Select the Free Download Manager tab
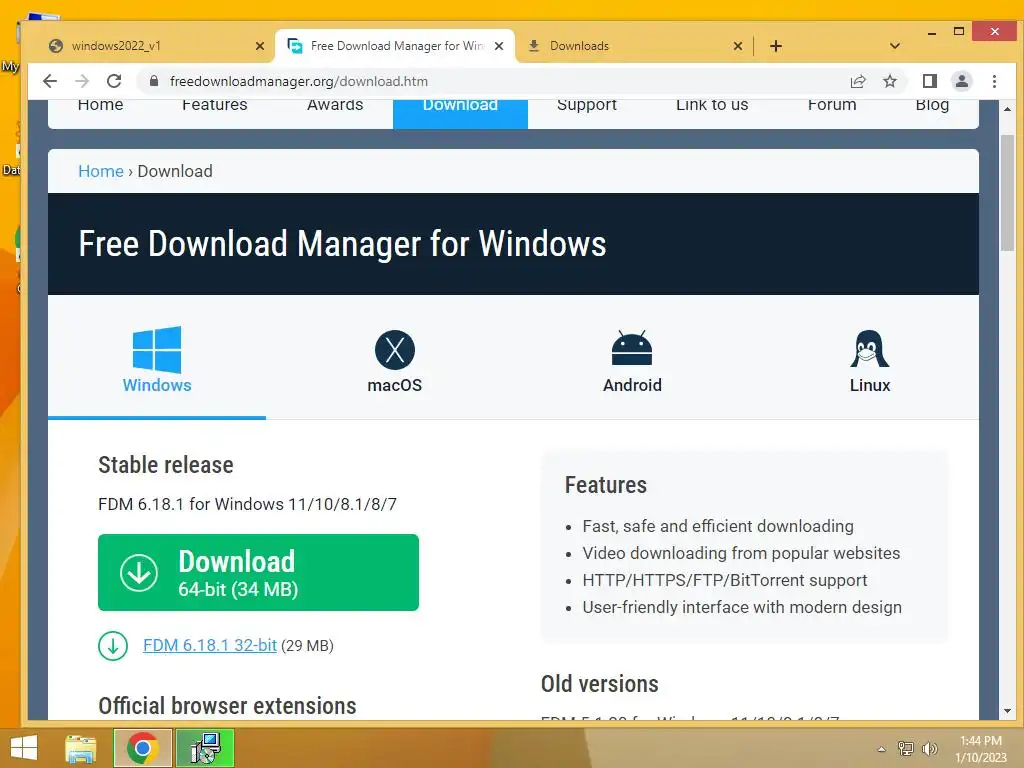 point(395,46)
